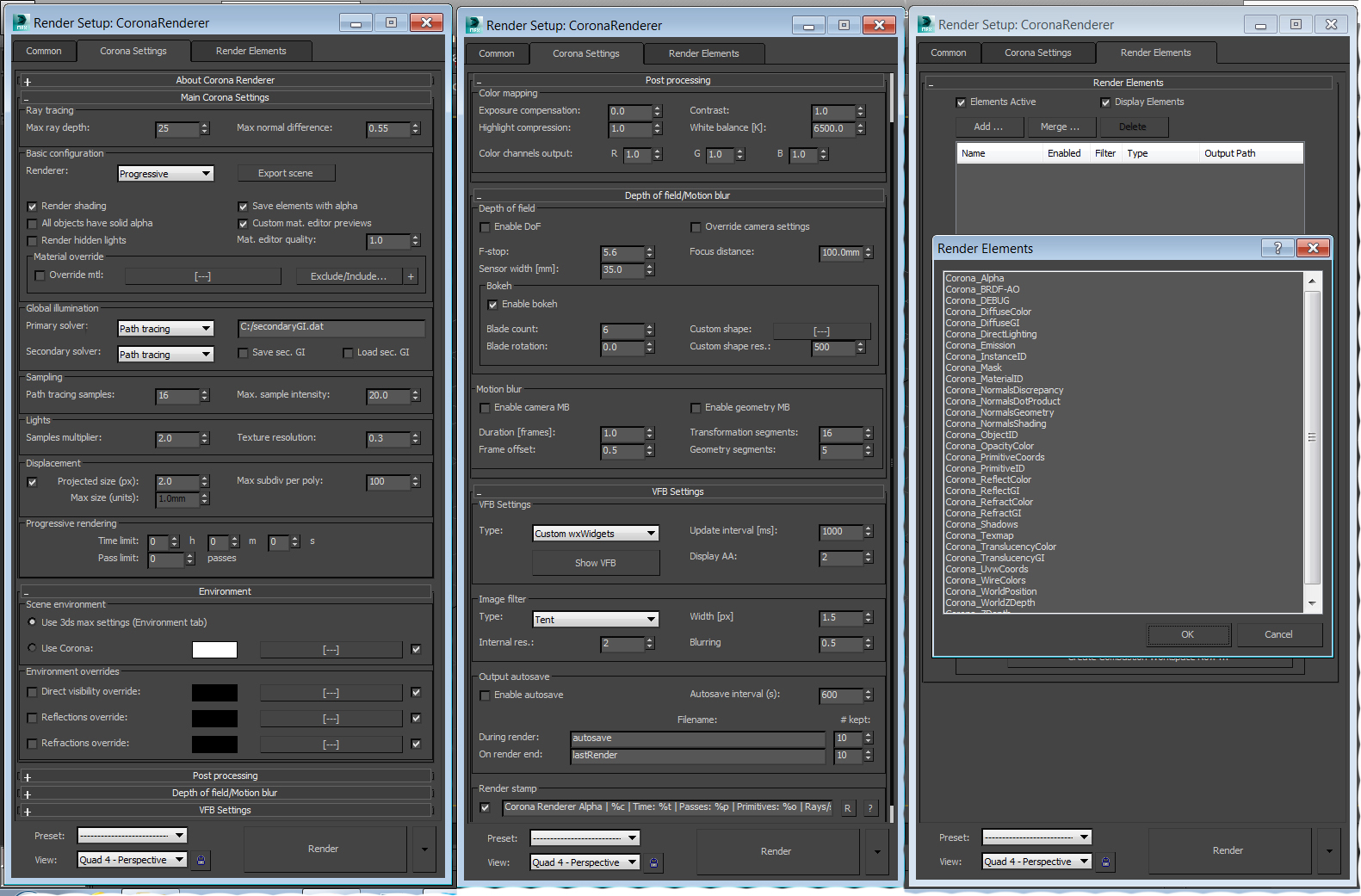Click the app icon in right window title bar
Image resolution: width=1361 pixels, height=896 pixels.
pyautogui.click(x=925, y=24)
